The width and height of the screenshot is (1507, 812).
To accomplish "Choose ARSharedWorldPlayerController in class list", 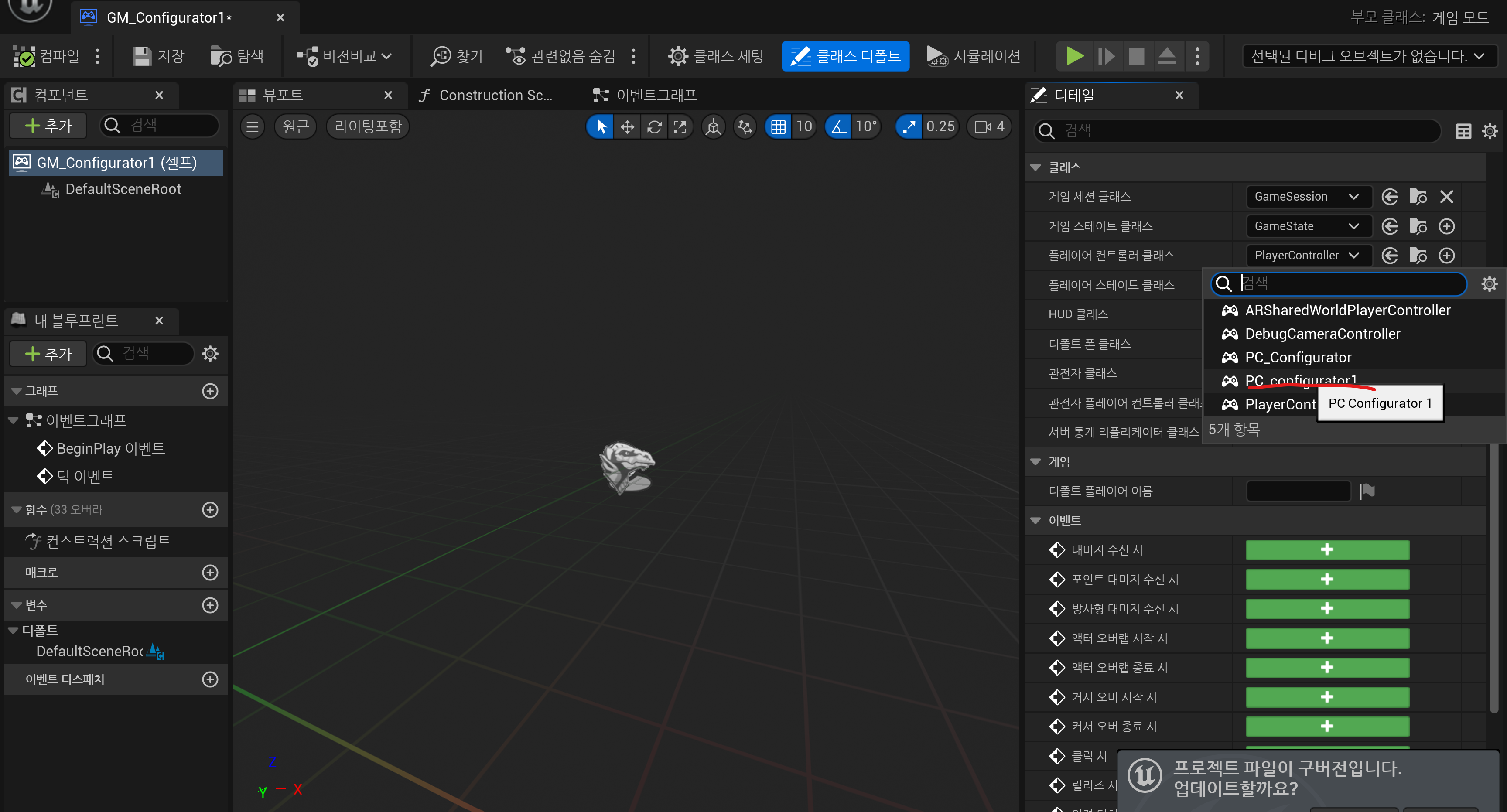I will (1353, 310).
